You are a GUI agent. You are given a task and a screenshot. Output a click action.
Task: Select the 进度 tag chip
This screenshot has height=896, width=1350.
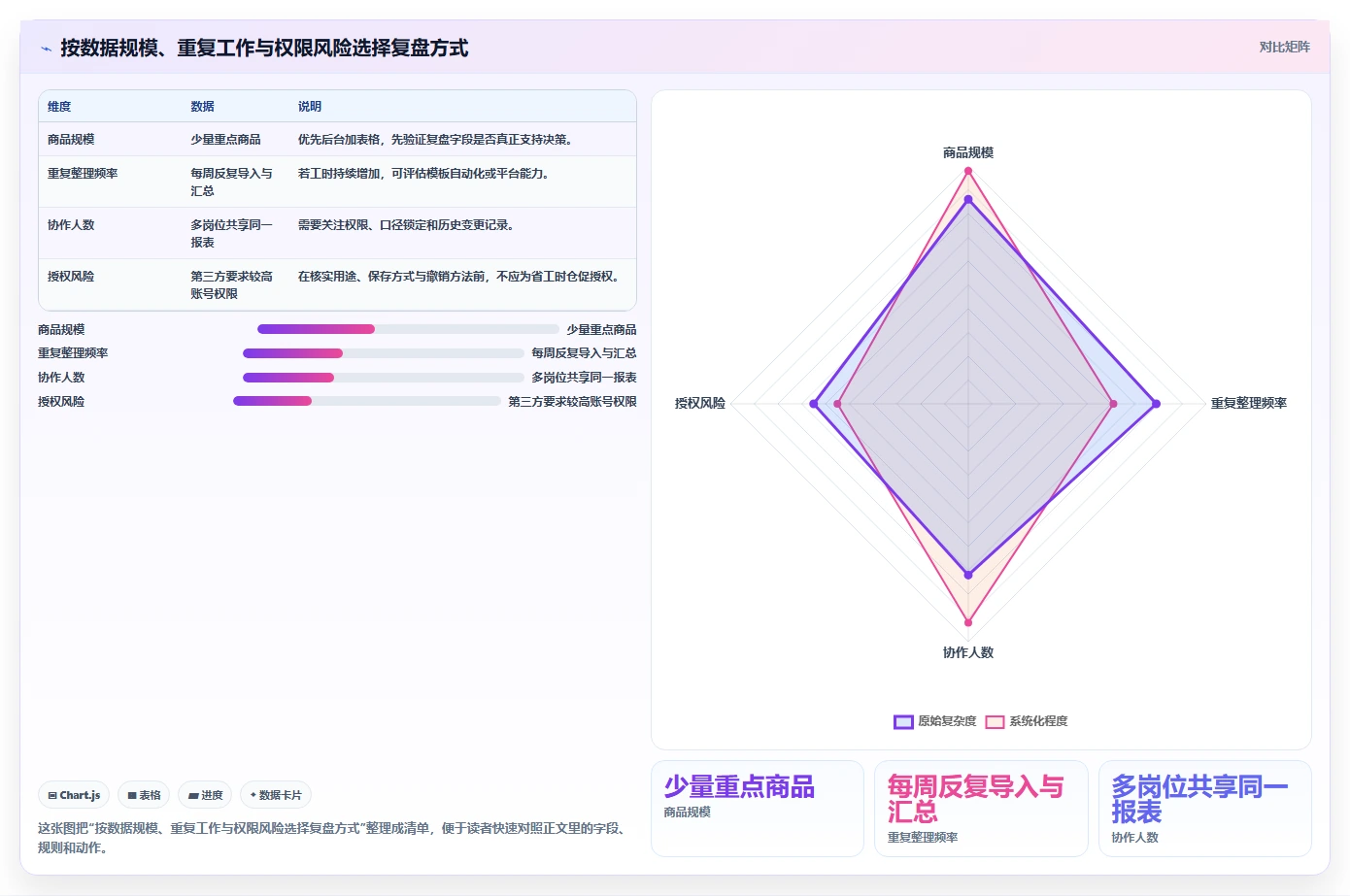[205, 795]
